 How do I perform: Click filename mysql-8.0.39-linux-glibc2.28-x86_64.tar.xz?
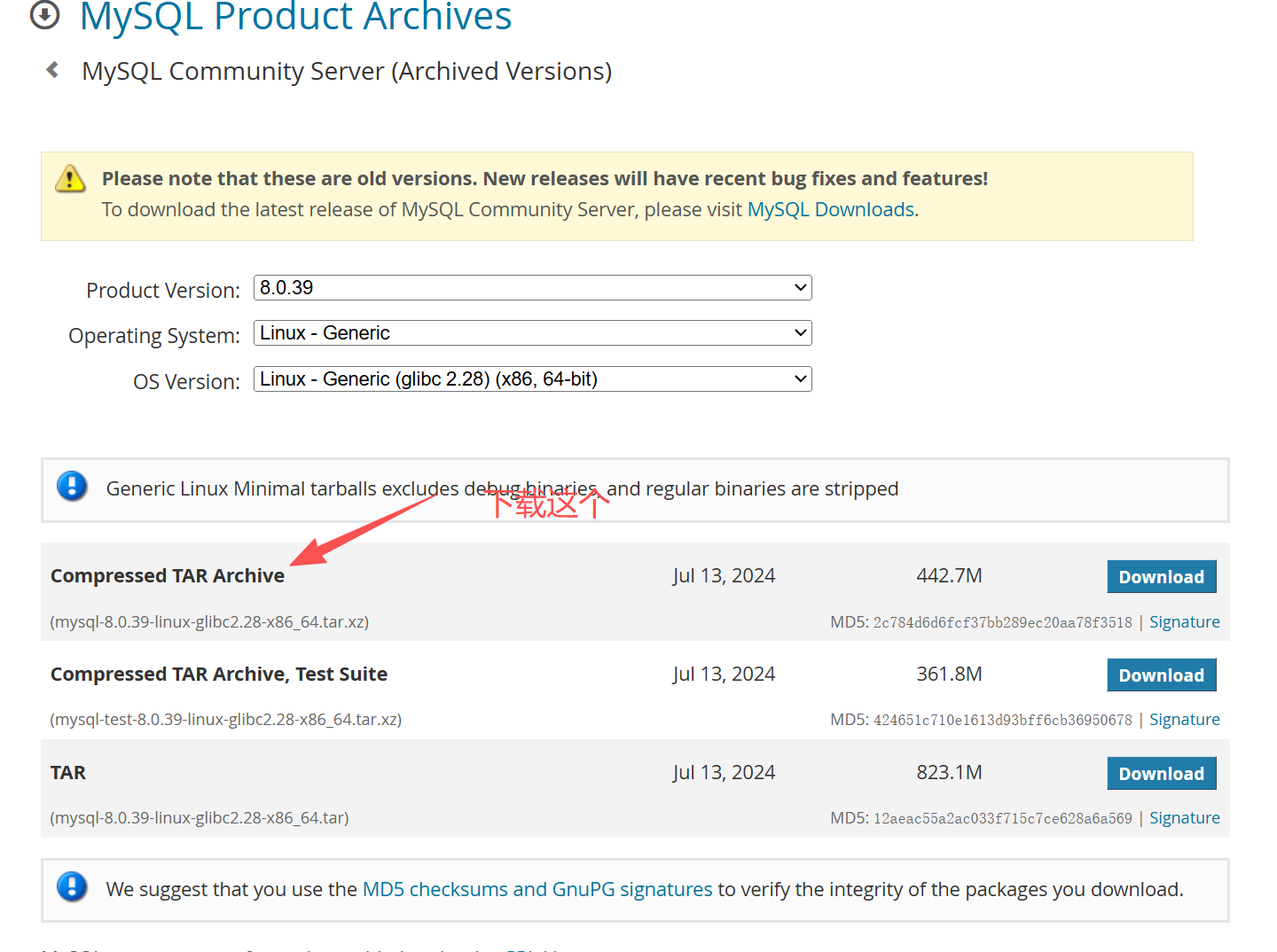209,622
